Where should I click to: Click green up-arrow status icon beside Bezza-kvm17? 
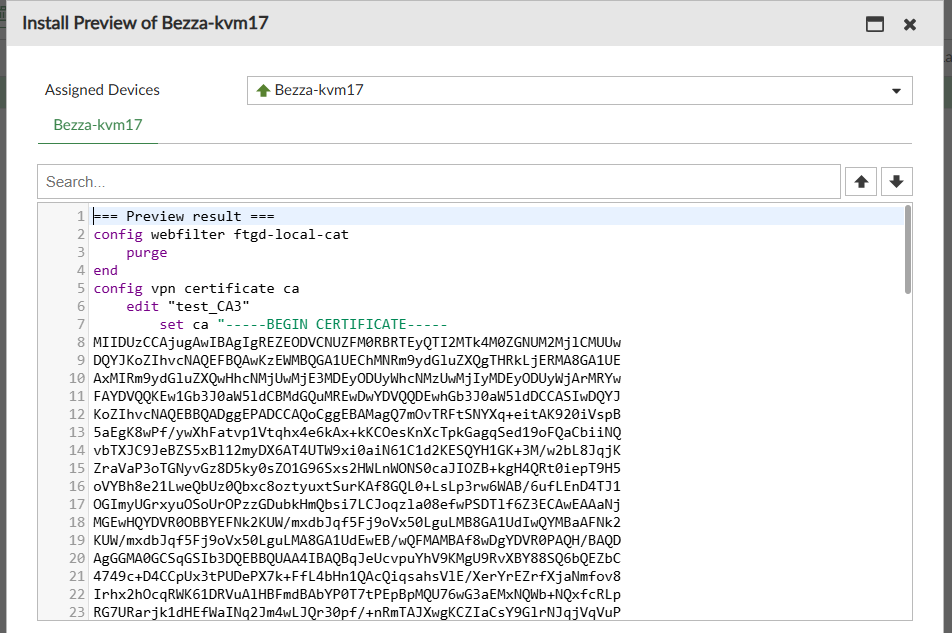264,91
